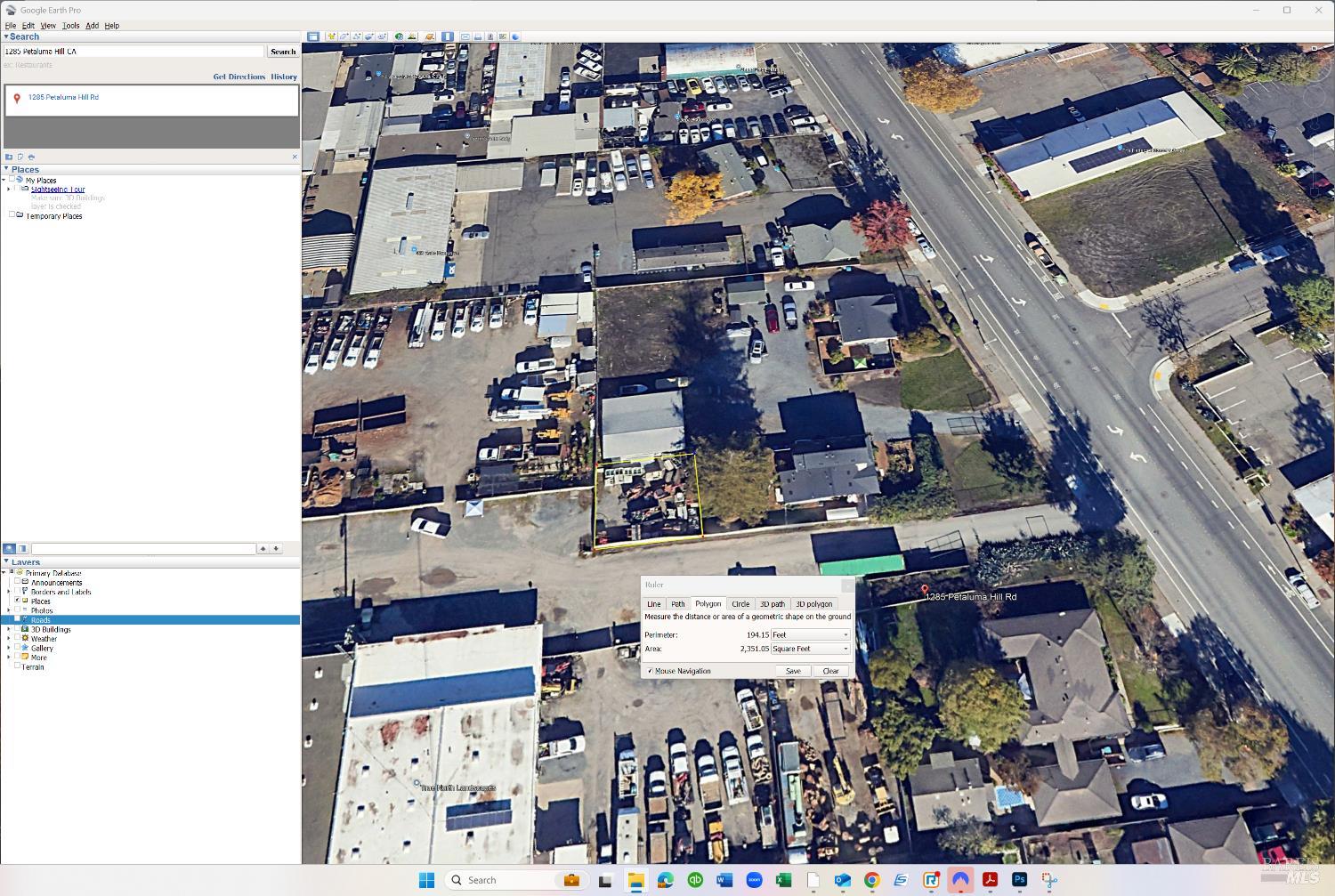
Task: Click the Ruler tool icon in toolbar
Action: tap(448, 36)
